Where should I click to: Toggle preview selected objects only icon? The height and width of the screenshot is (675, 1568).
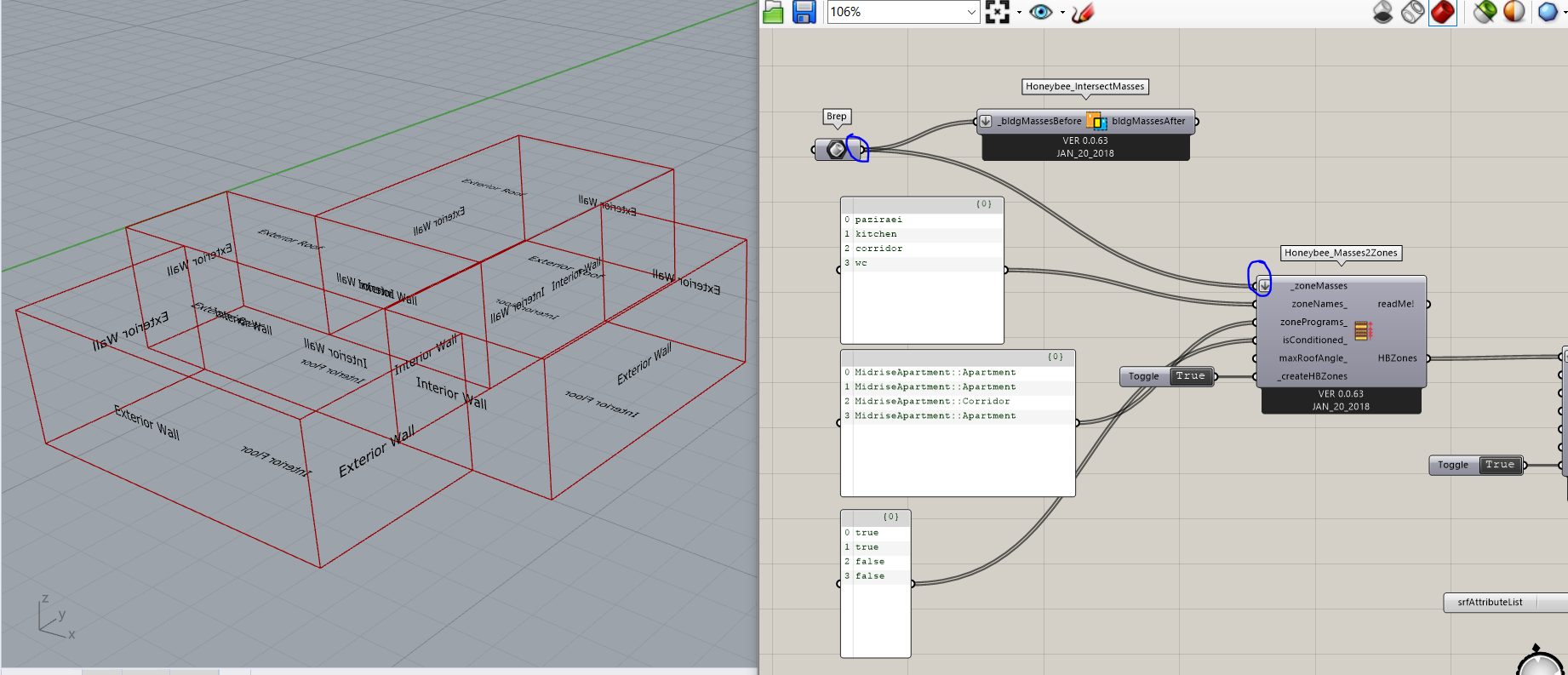(1485, 12)
